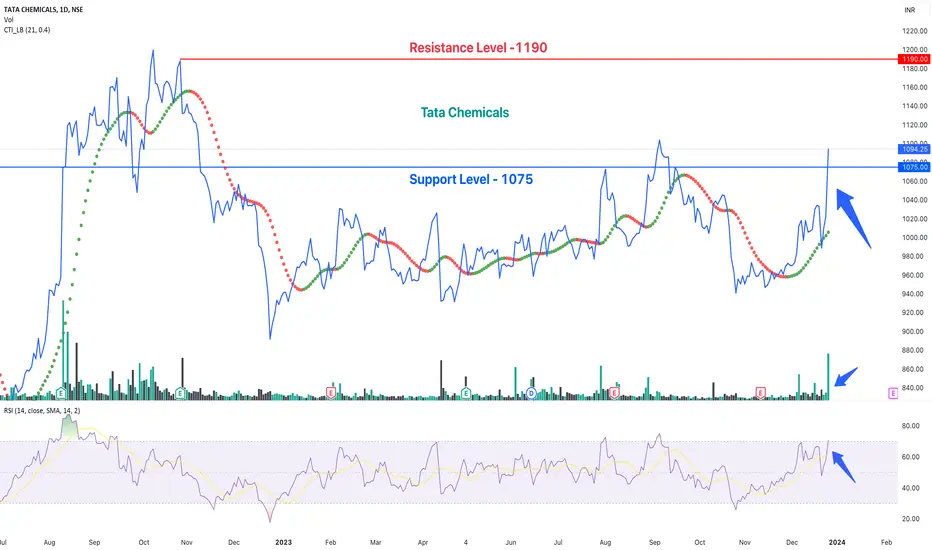Click the '1120.00' price axis value

tap(914, 125)
